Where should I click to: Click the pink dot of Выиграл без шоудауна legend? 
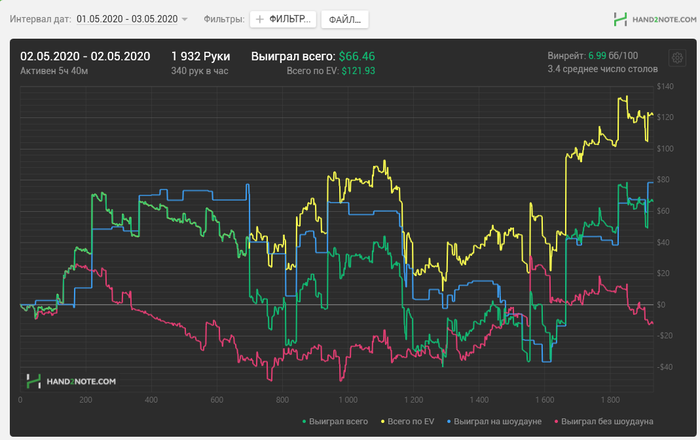[x=556, y=422]
